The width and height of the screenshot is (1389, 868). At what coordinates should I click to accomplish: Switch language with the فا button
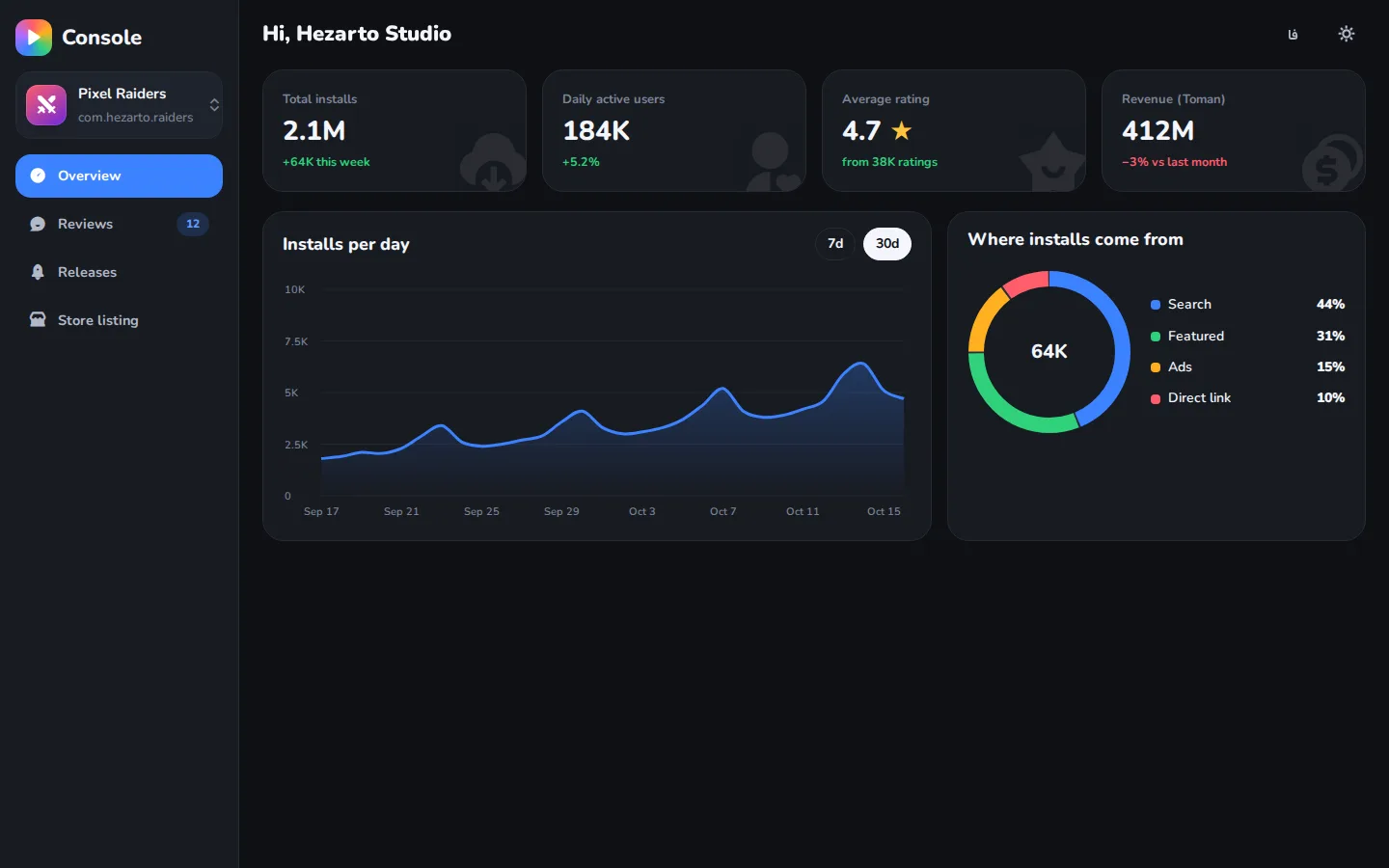coord(1293,34)
